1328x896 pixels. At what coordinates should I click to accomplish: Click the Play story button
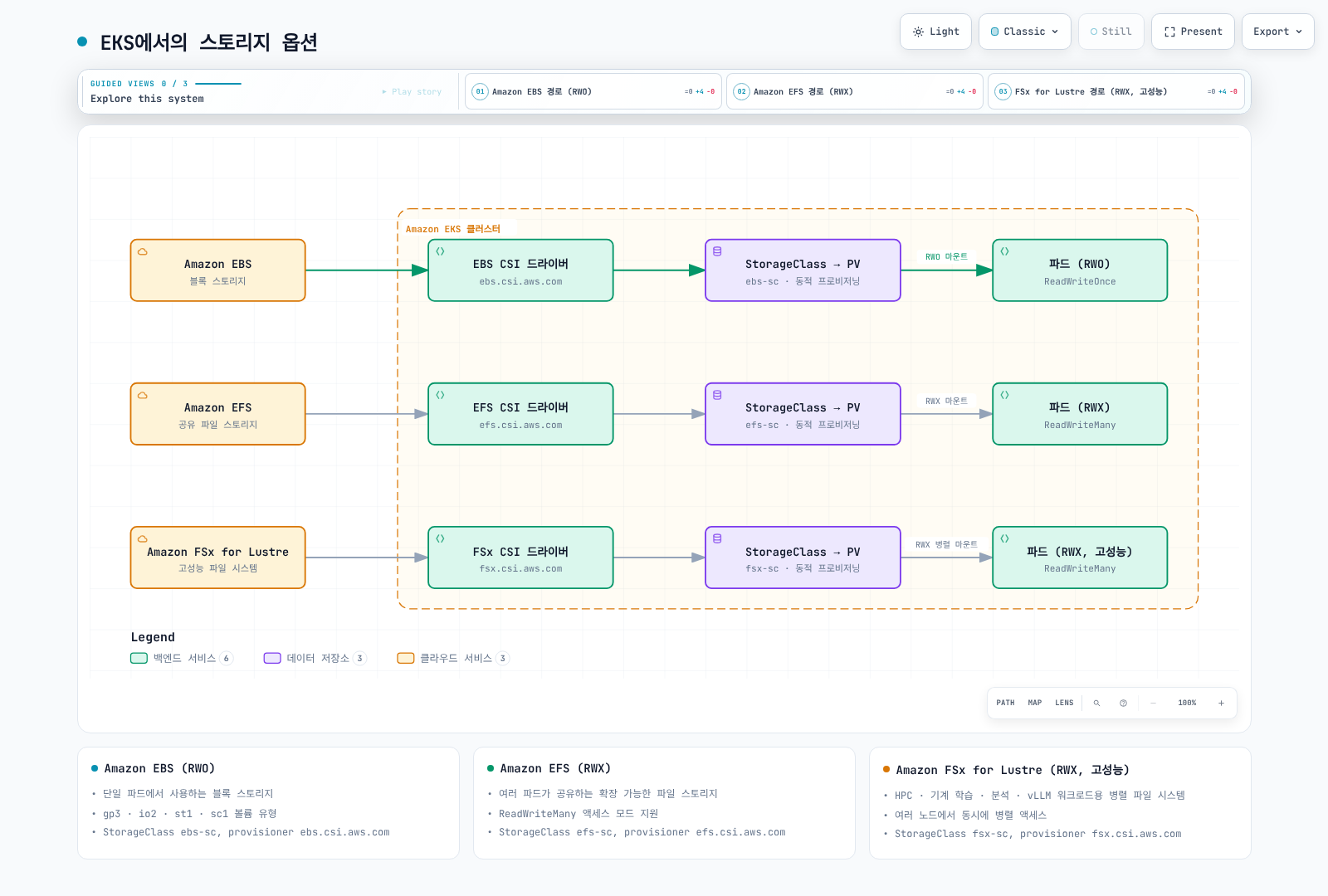(x=412, y=91)
